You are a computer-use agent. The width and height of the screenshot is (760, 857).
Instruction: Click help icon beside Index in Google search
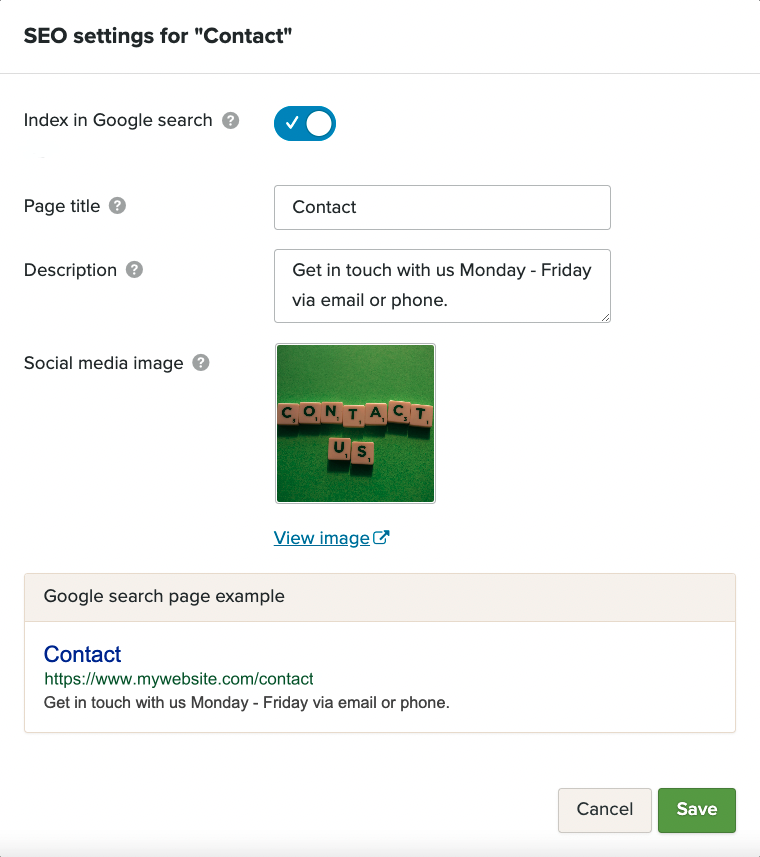click(231, 121)
